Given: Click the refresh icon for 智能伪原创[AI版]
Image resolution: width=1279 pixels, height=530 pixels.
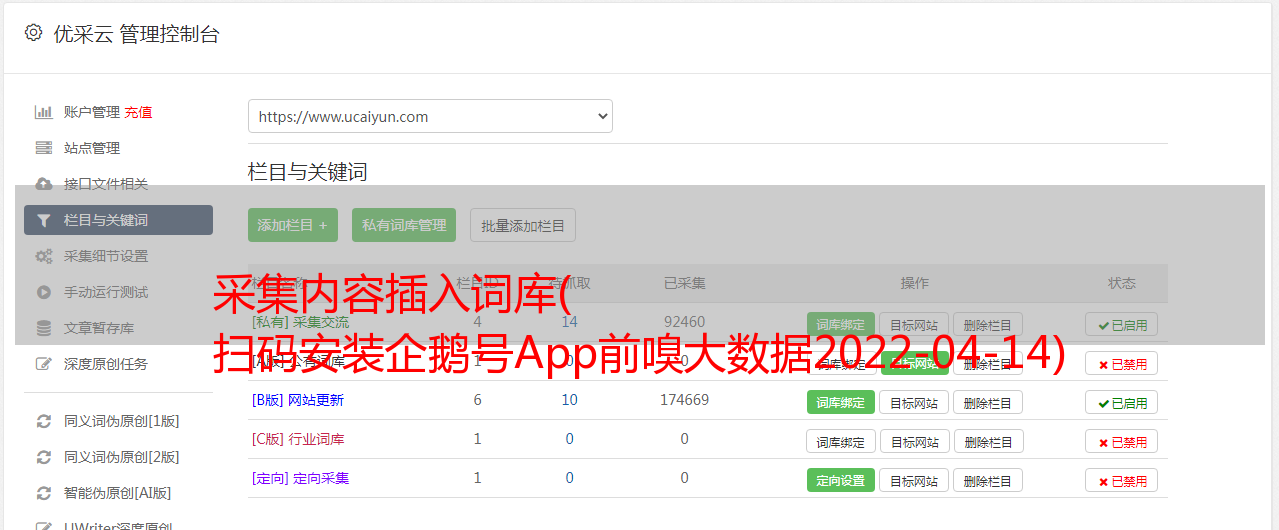Looking at the screenshot, I should click(44, 493).
